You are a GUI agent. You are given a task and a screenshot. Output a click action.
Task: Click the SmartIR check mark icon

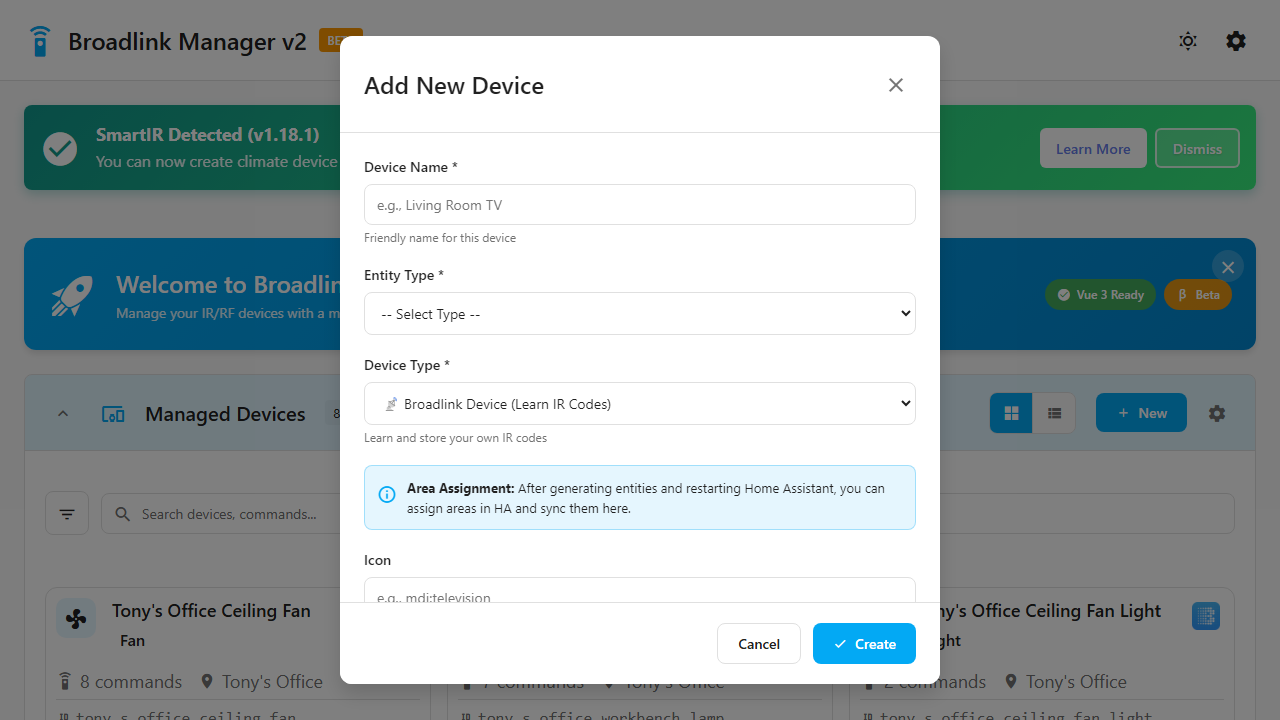click(60, 148)
